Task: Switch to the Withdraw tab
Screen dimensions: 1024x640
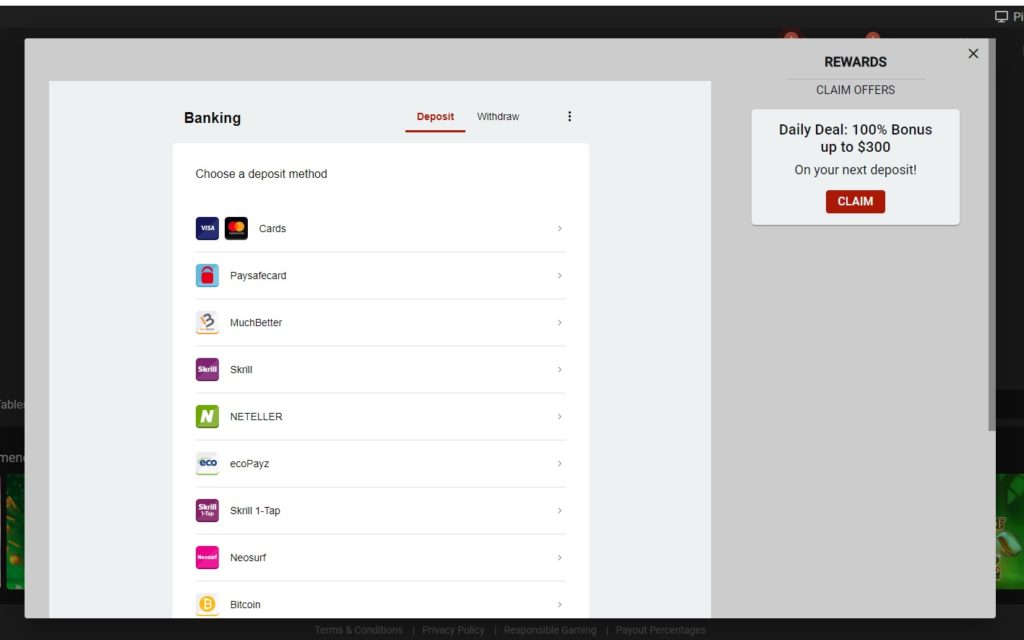Action: (498, 117)
